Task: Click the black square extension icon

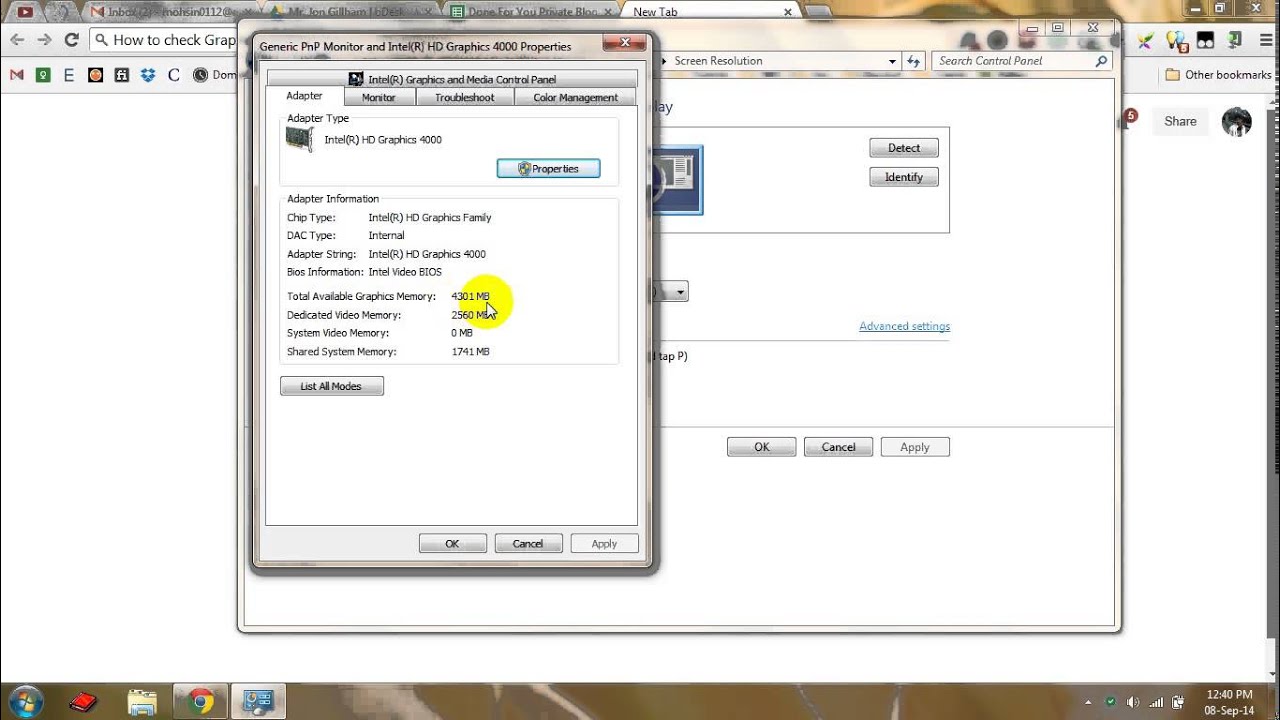Action: click(1205, 41)
